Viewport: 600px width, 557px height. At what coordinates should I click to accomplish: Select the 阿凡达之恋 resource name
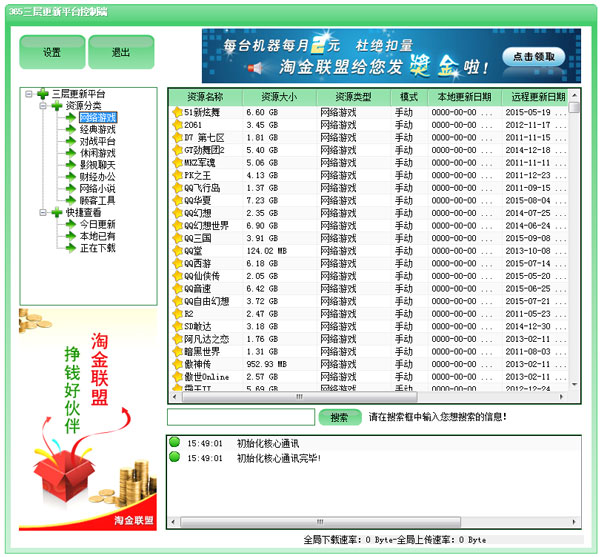coord(207,339)
